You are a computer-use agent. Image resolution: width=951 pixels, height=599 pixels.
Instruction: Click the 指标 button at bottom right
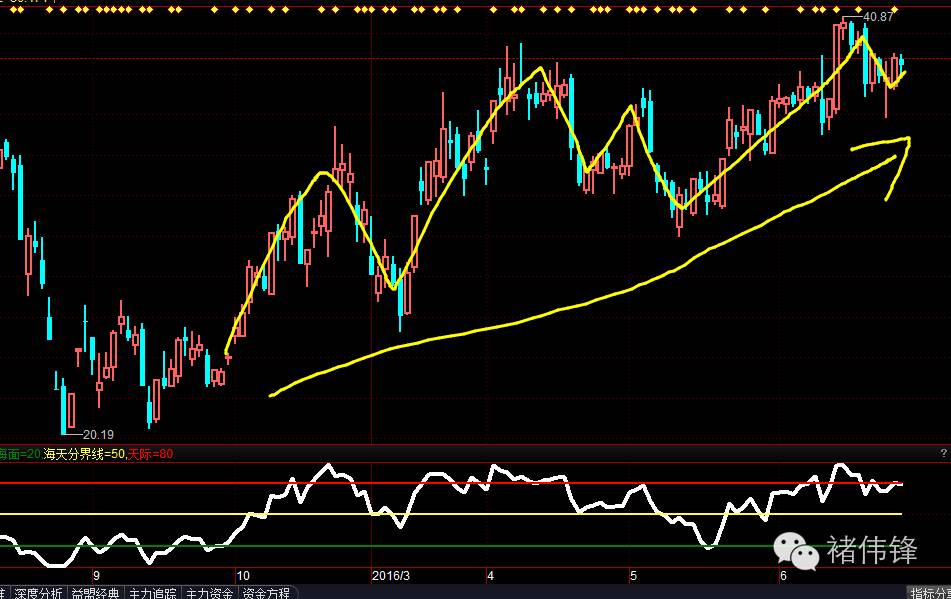[x=929, y=593]
